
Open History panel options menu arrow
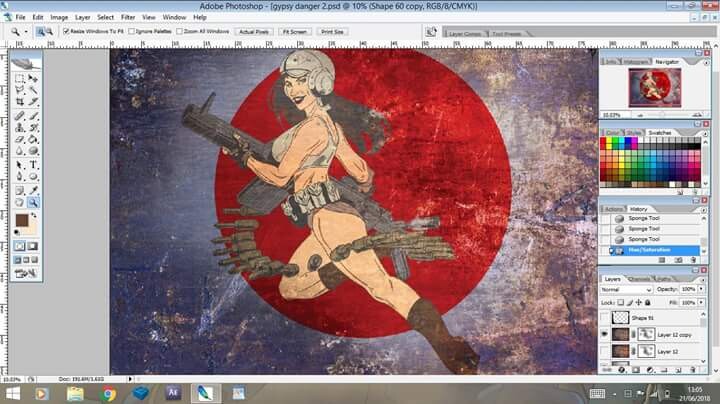(x=703, y=209)
